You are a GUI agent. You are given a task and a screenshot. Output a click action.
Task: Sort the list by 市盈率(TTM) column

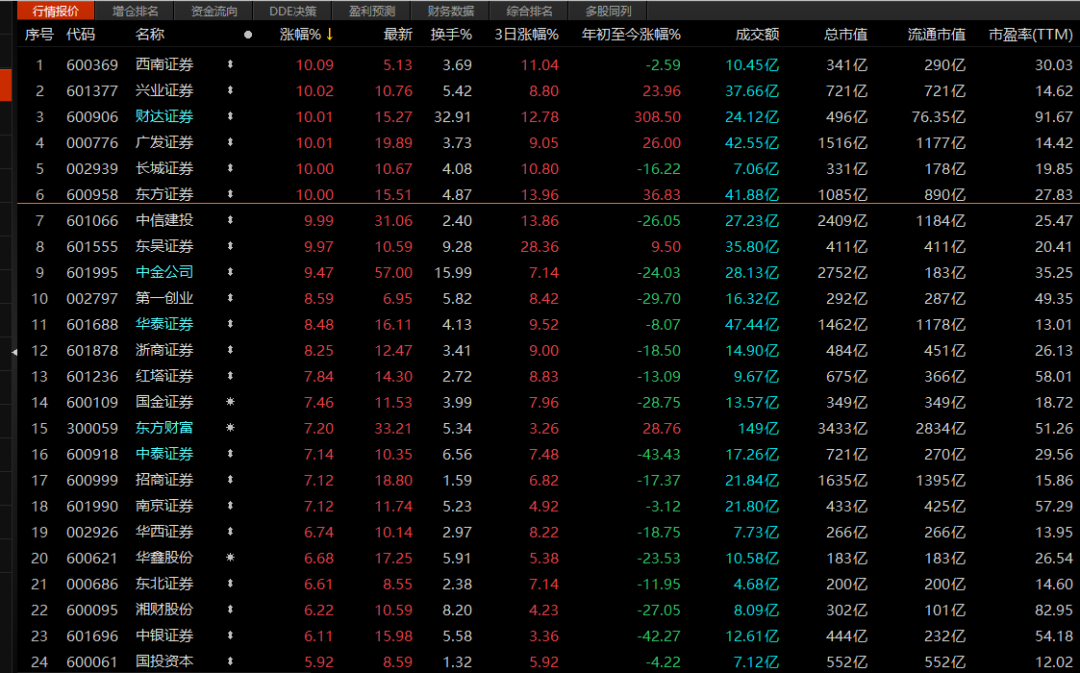tap(1030, 34)
